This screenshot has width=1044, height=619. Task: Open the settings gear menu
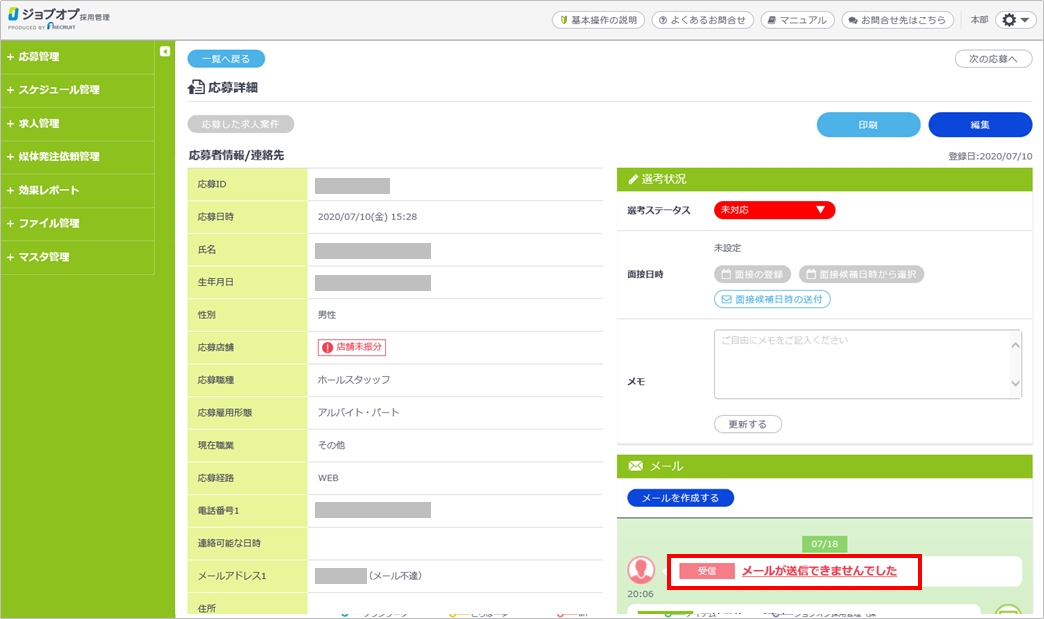tap(1015, 20)
